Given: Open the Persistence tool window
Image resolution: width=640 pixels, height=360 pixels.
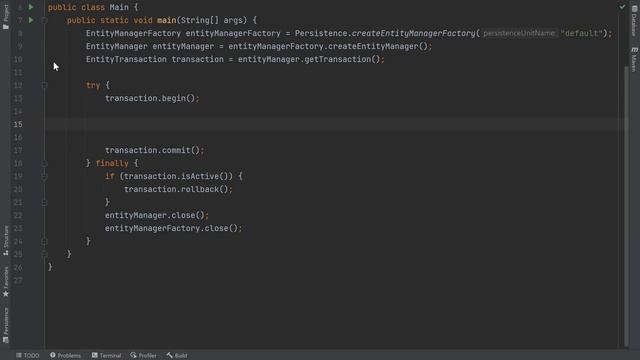Looking at the screenshot, I should click(6, 325).
